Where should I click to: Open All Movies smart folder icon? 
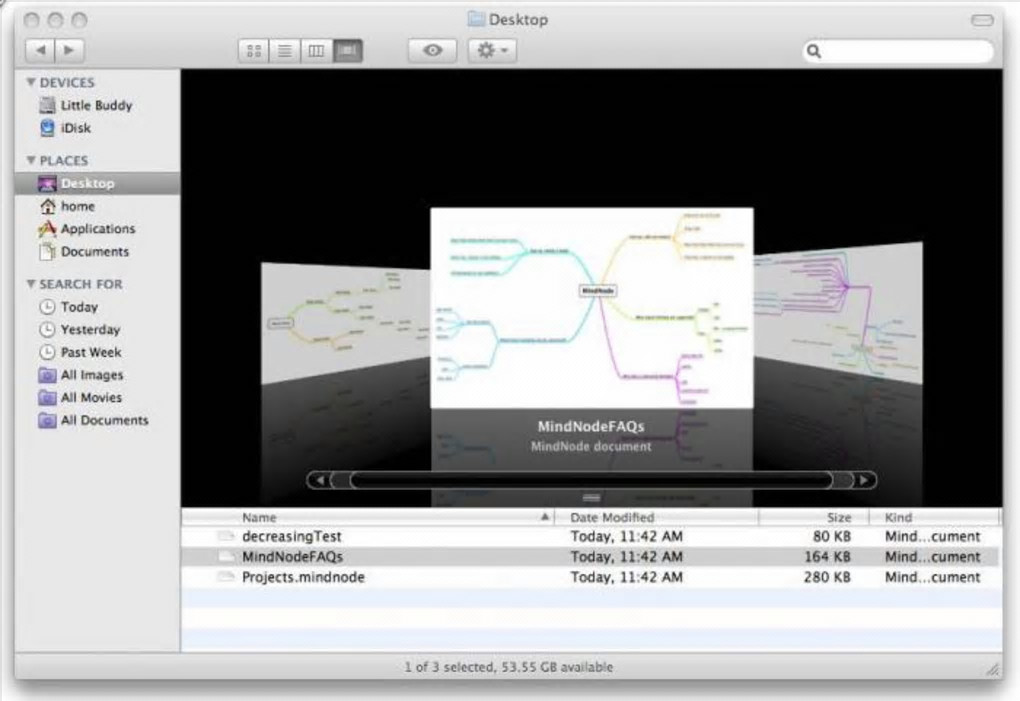pos(47,397)
